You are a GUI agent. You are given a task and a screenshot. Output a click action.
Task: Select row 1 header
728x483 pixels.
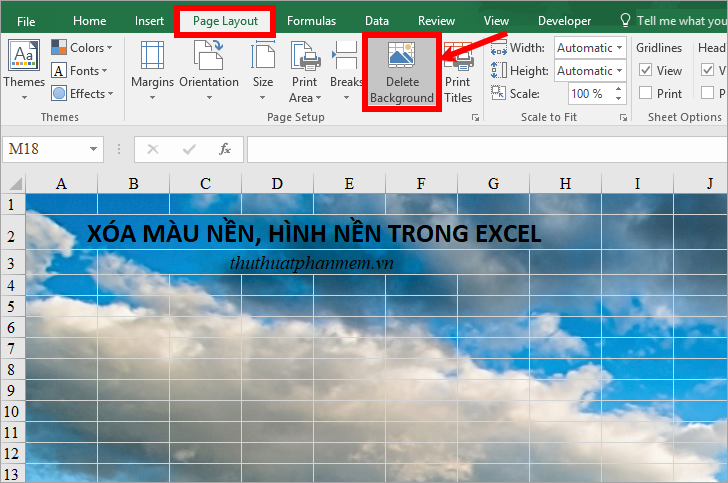point(13,204)
